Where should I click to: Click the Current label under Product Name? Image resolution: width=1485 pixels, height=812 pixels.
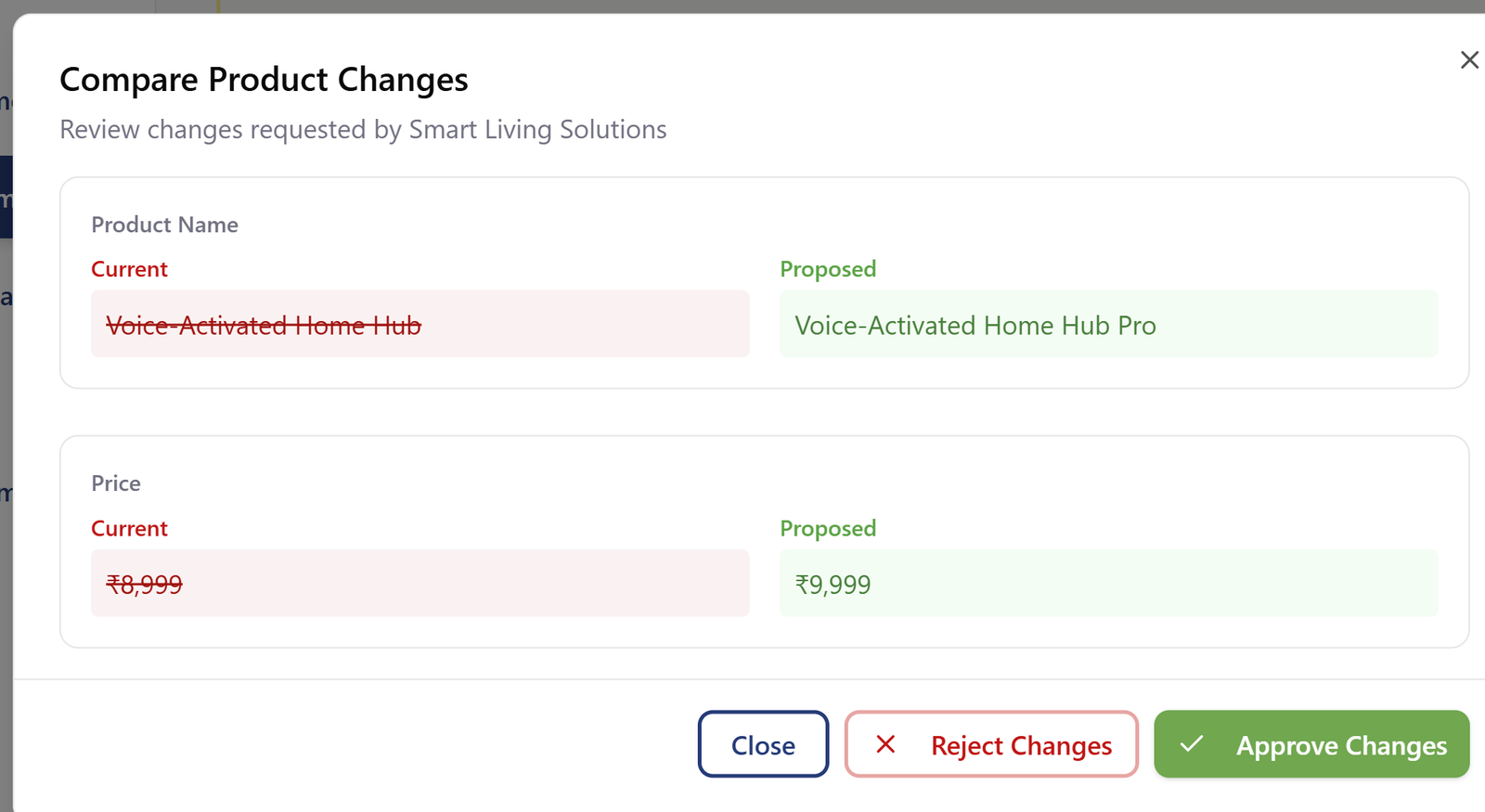click(129, 270)
